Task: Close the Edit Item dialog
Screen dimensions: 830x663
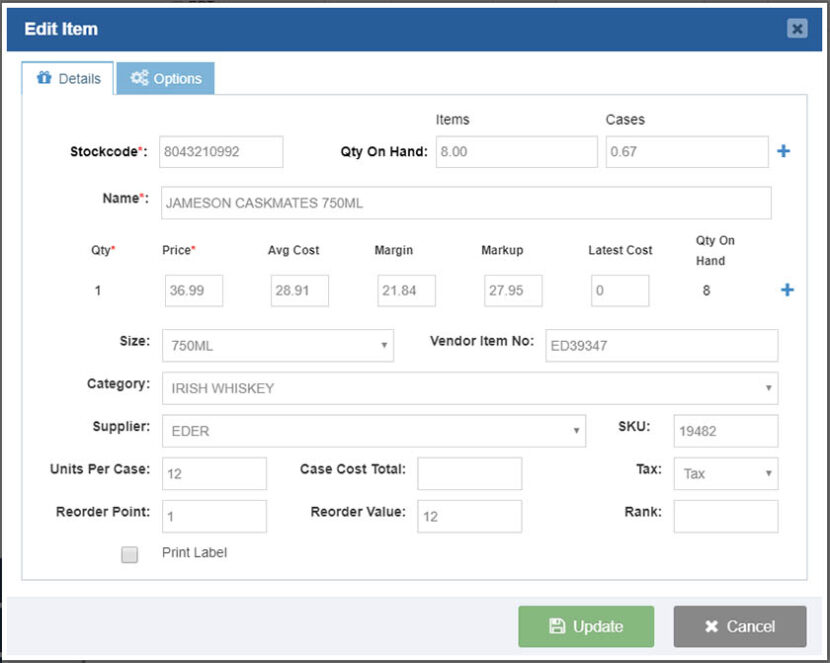Action: (x=796, y=29)
